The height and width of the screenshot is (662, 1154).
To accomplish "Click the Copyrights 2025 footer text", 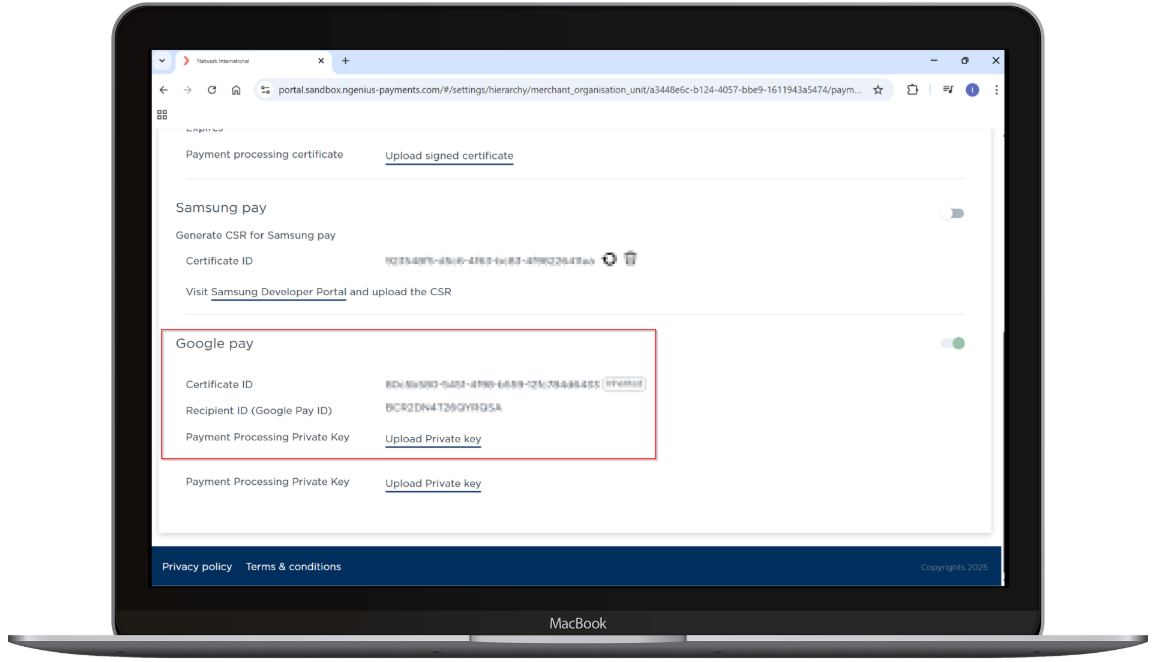I will 954,567.
